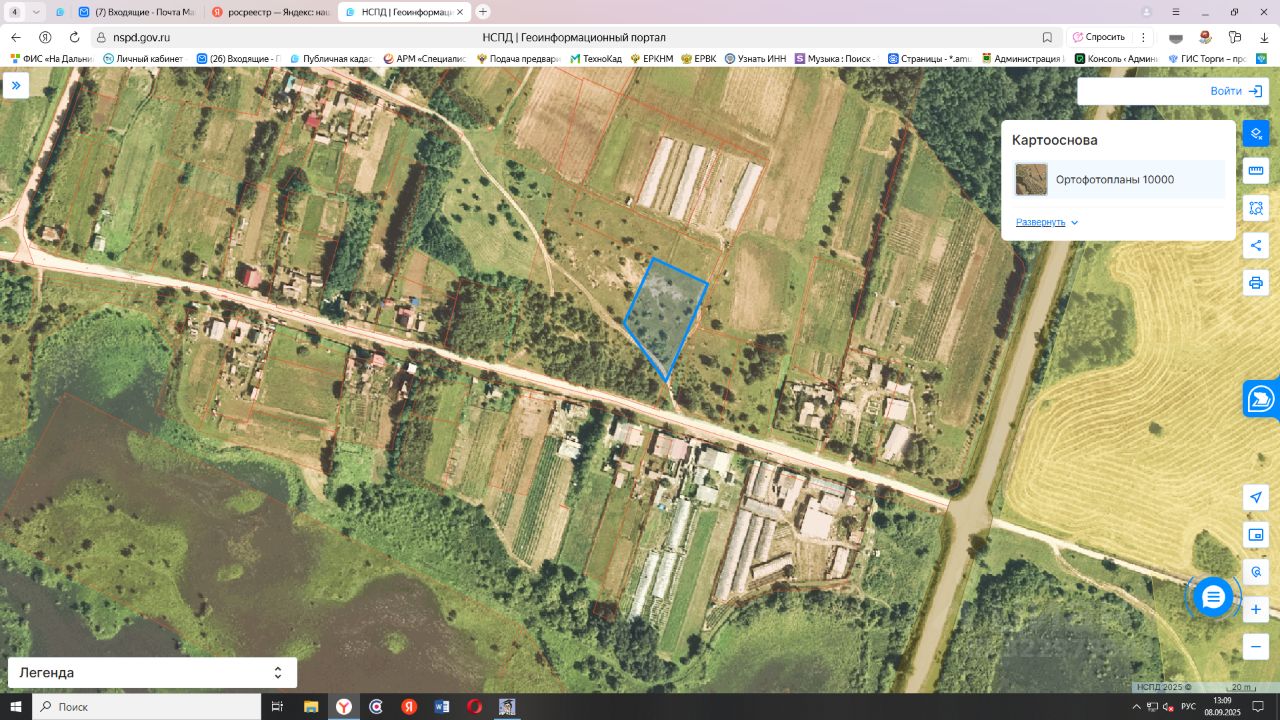This screenshot has width=1280, height=720.
Task: Open File Explorer from the taskbar
Action: [310, 707]
